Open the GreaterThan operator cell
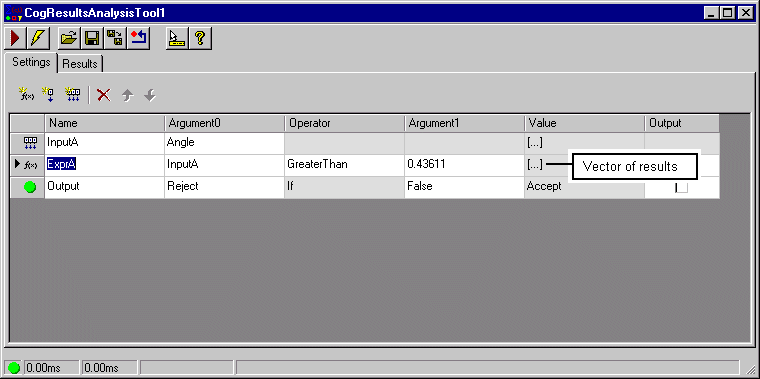Image resolution: width=760 pixels, height=379 pixels. (345, 165)
